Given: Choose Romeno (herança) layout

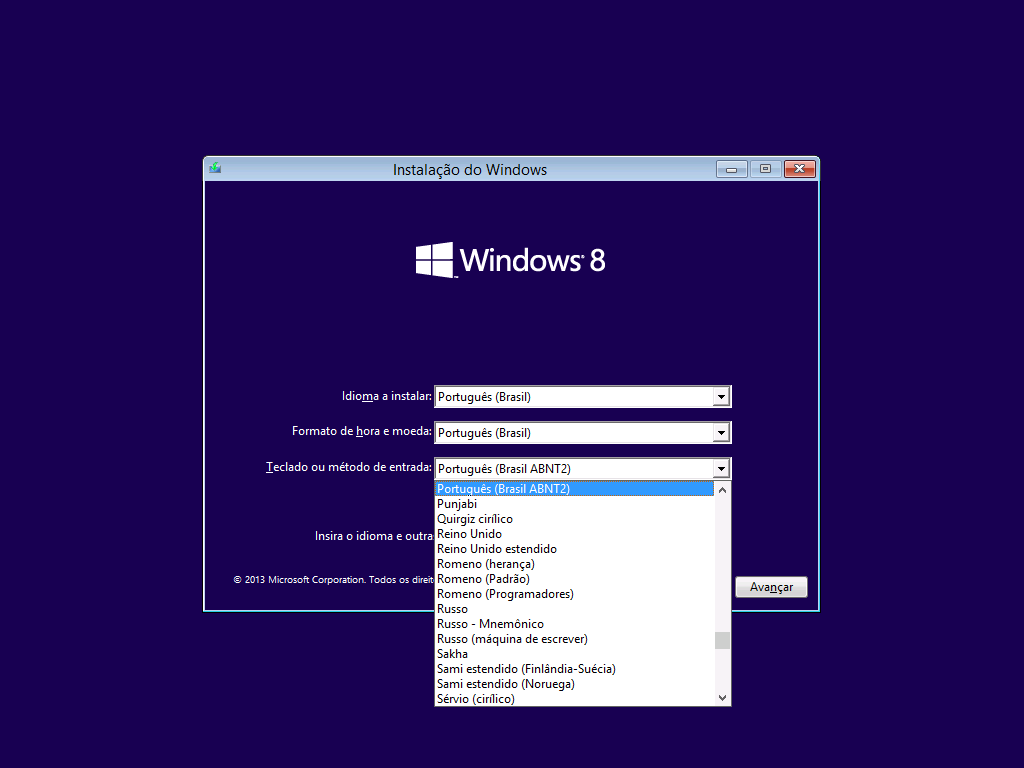Looking at the screenshot, I should (x=574, y=564).
